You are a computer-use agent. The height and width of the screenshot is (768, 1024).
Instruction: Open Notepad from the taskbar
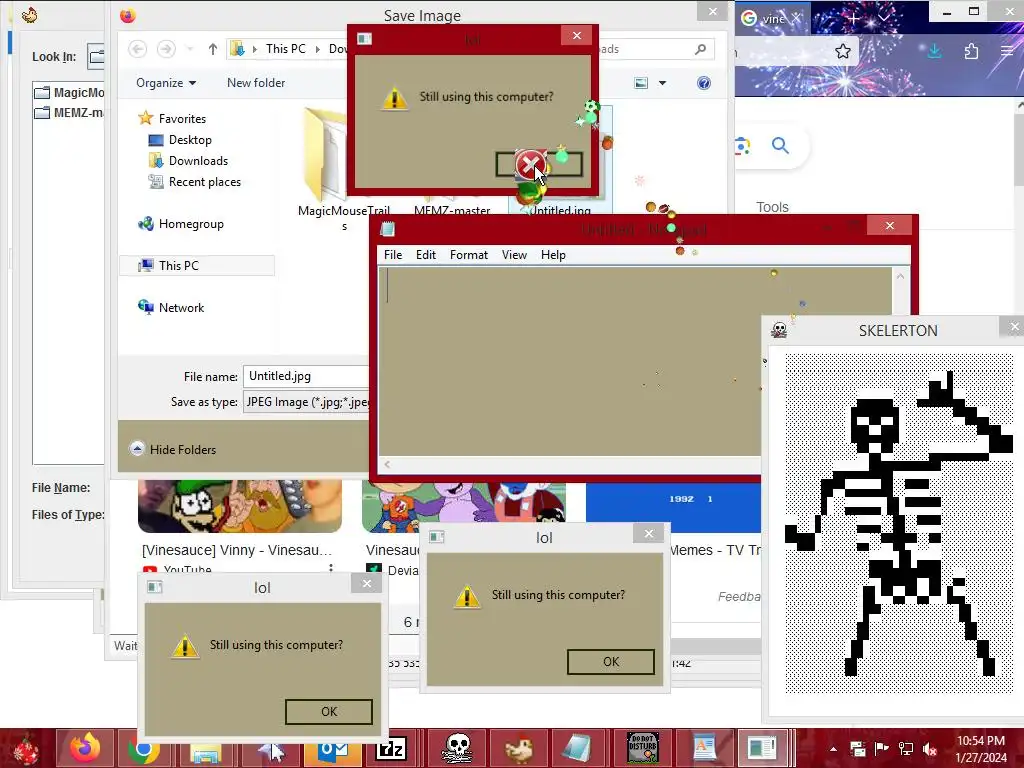(x=577, y=748)
